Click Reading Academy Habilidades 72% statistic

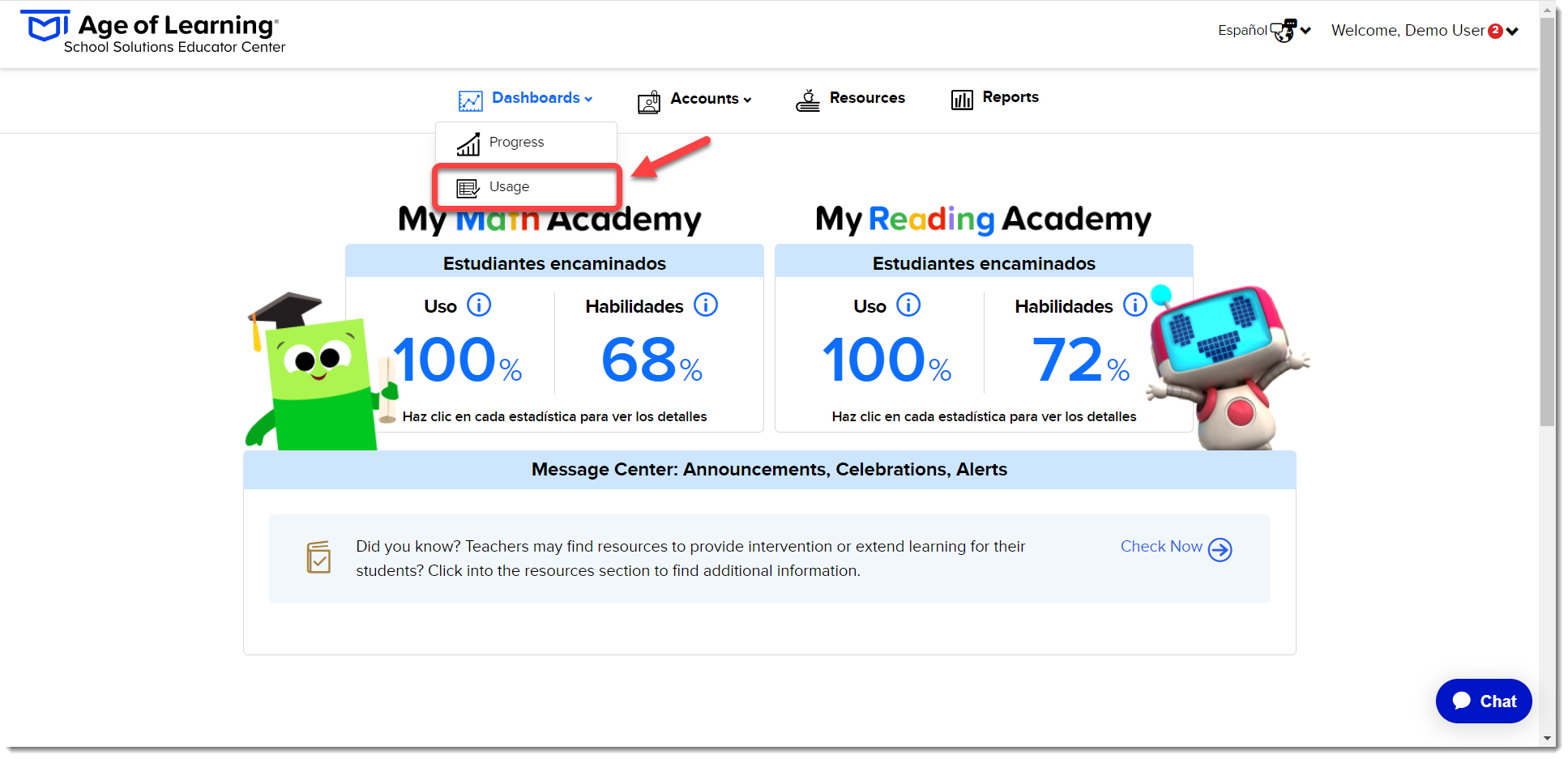click(1081, 360)
